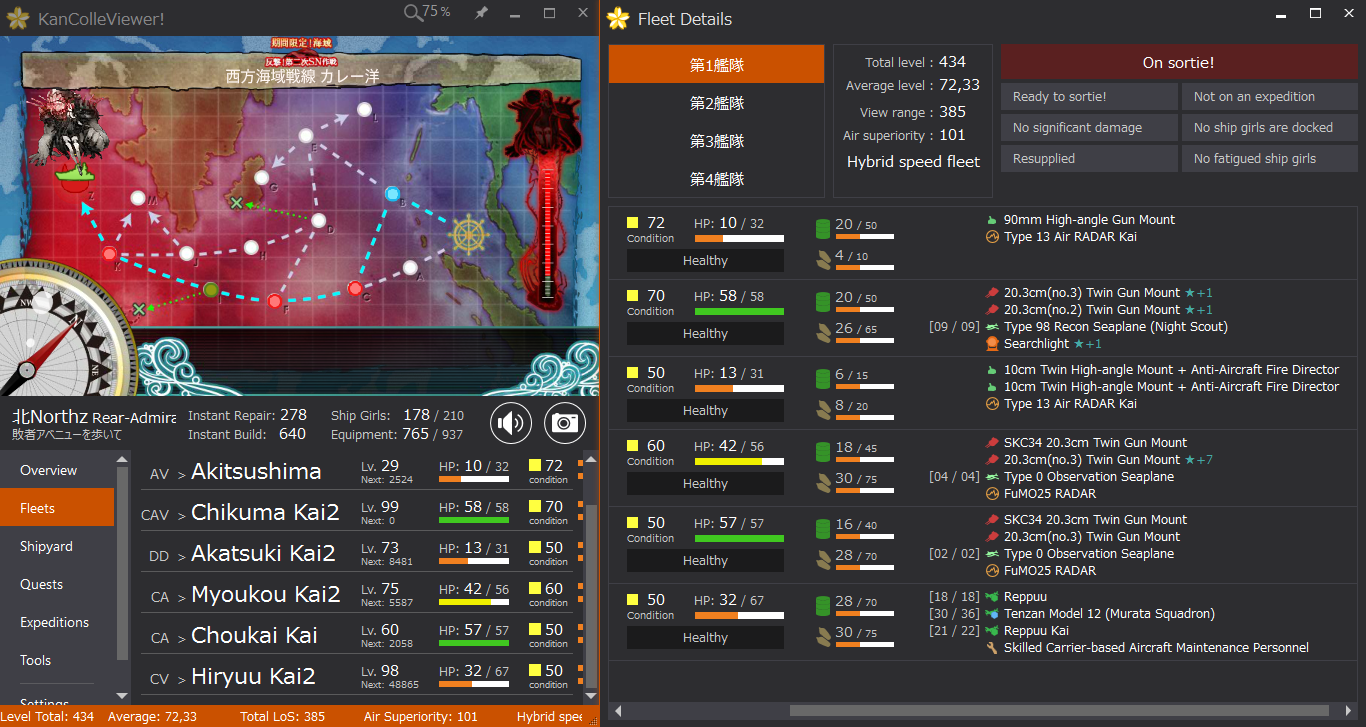Click ammo icon in 72 condition row
Screen dimensions: 1366x727
coord(823,260)
